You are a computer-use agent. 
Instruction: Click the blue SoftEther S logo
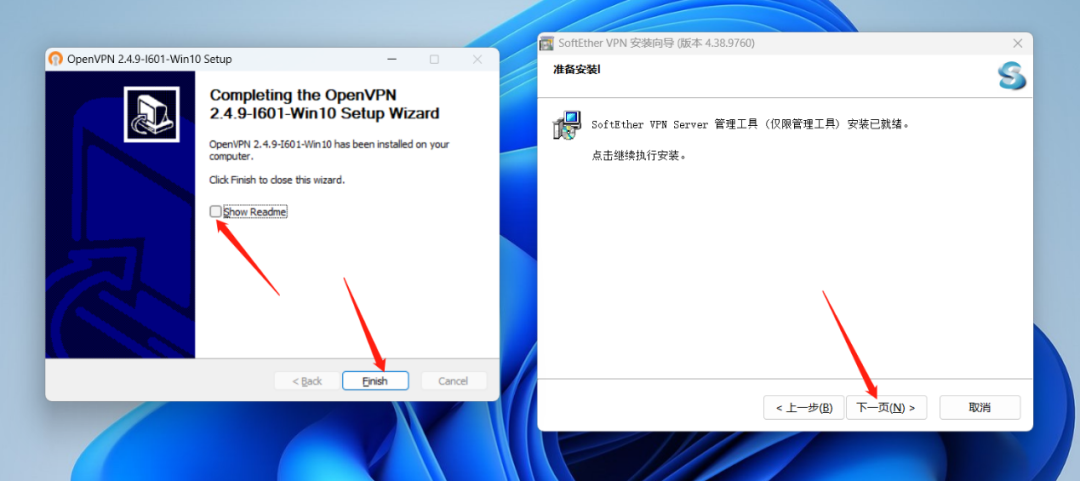(x=1012, y=76)
